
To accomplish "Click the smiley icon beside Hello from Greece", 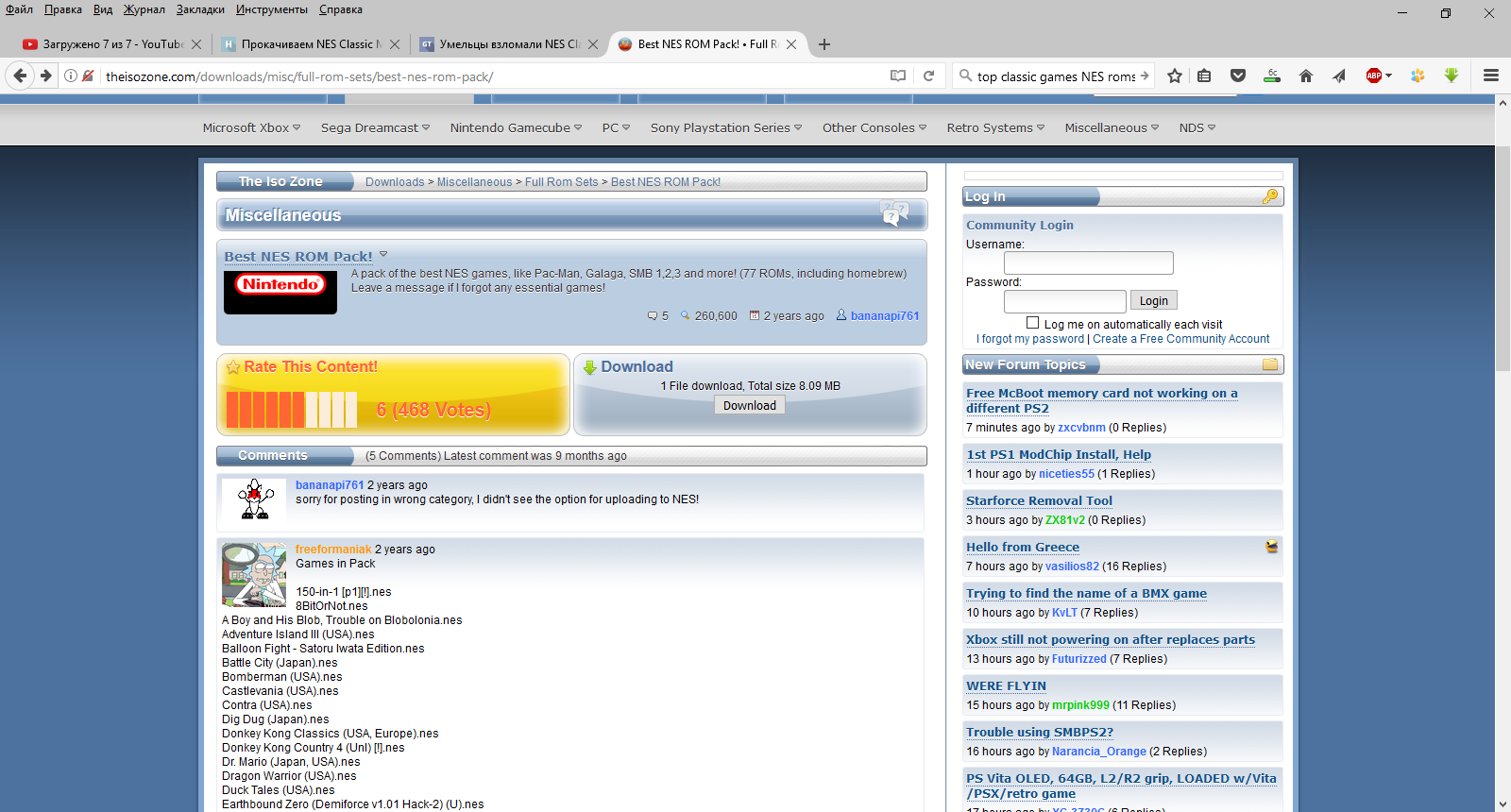I will click(1272, 546).
